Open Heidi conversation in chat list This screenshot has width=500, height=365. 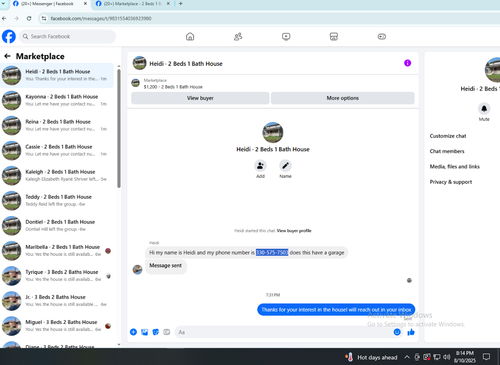[57, 75]
